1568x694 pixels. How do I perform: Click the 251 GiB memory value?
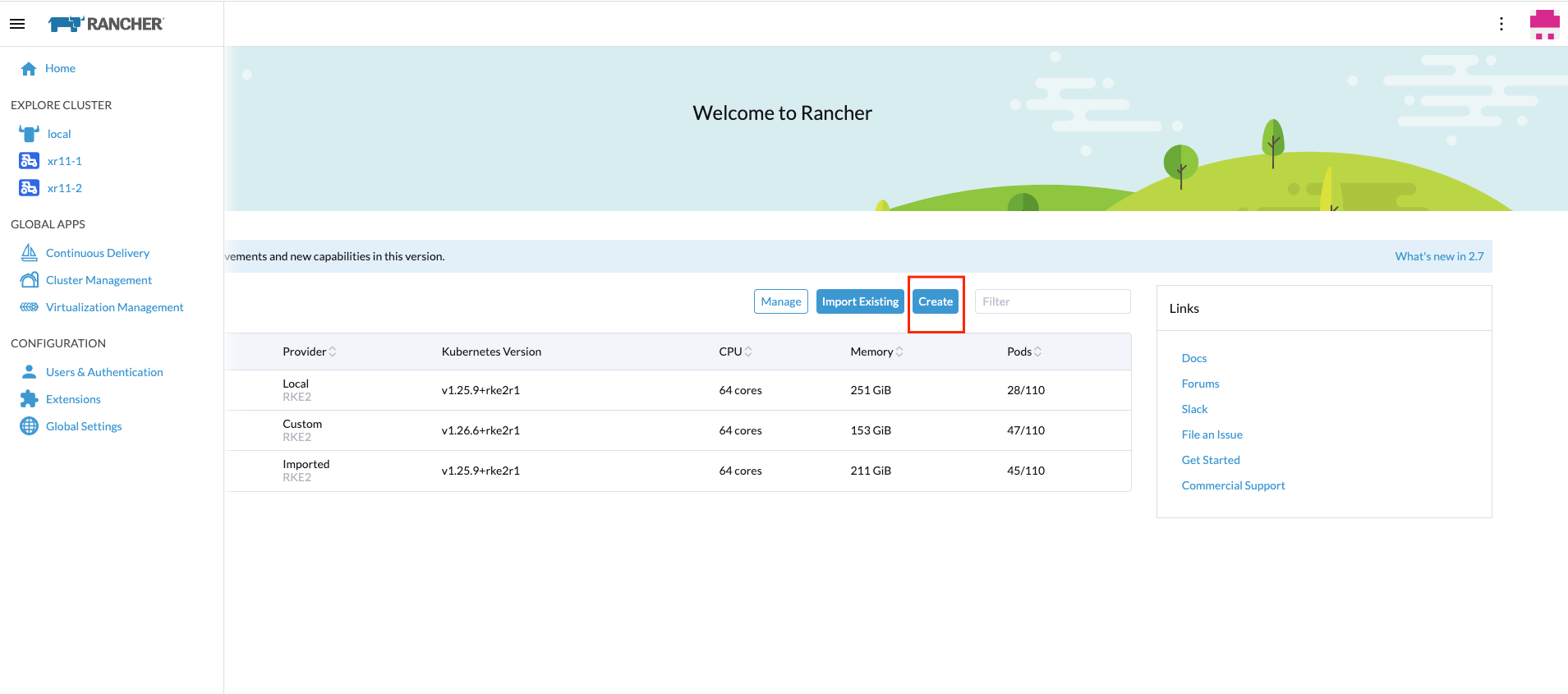[871, 390]
